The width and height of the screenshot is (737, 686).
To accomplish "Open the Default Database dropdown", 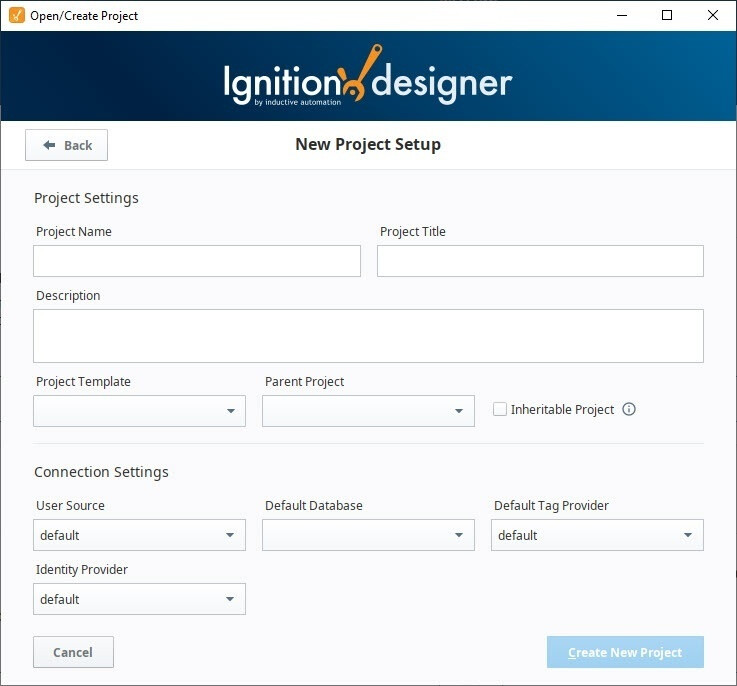I will (x=368, y=535).
